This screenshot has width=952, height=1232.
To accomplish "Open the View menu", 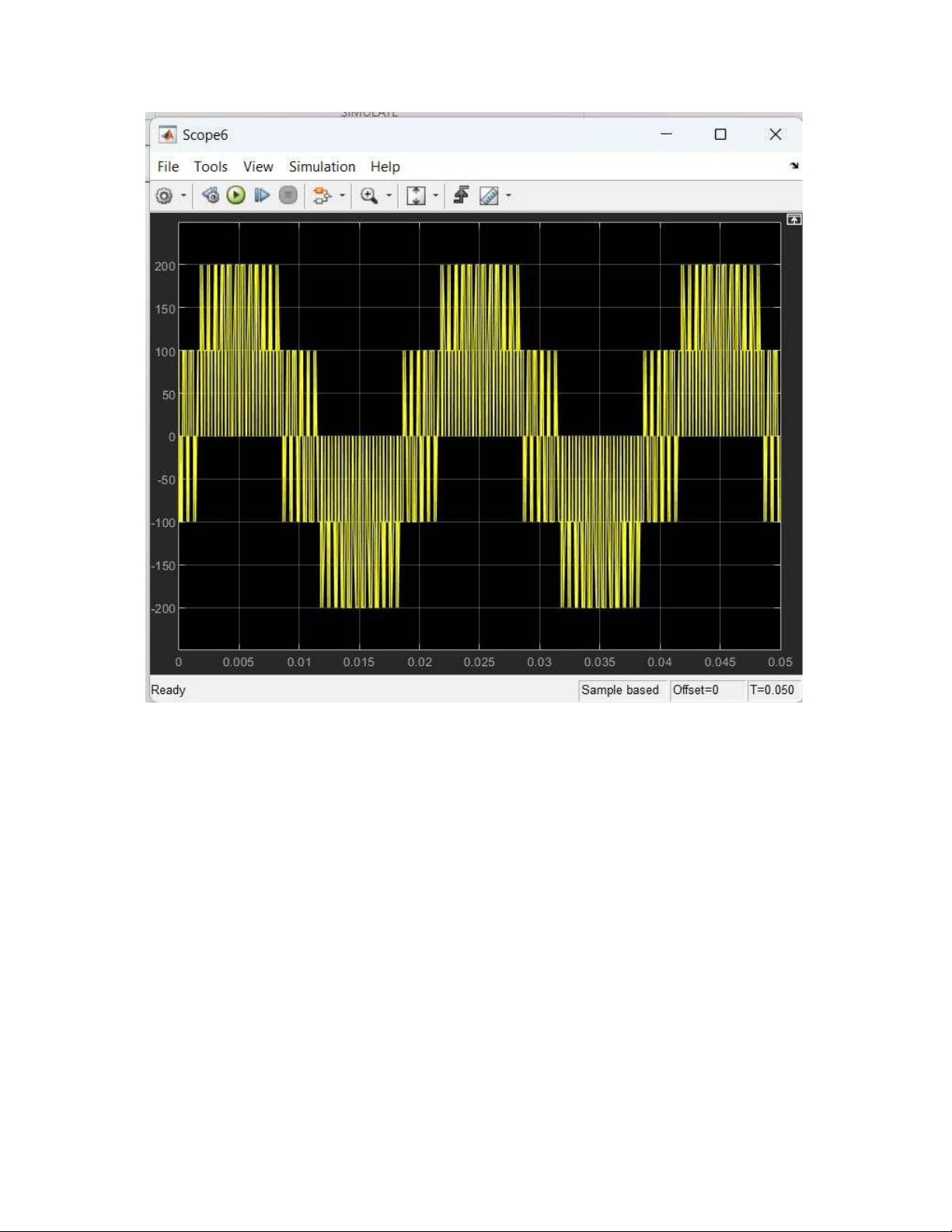I will (x=258, y=166).
